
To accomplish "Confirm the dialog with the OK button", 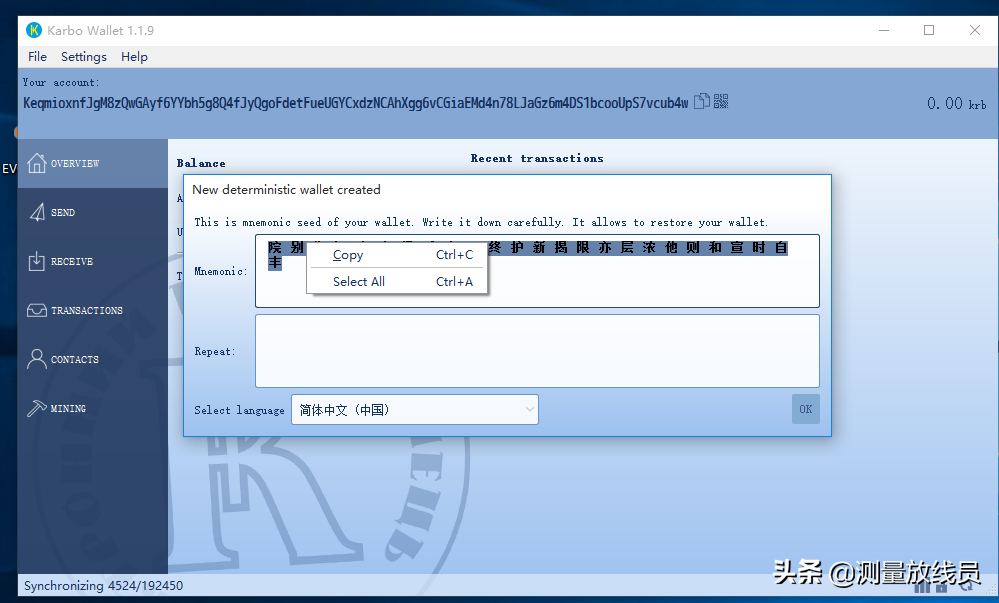I will click(x=806, y=409).
